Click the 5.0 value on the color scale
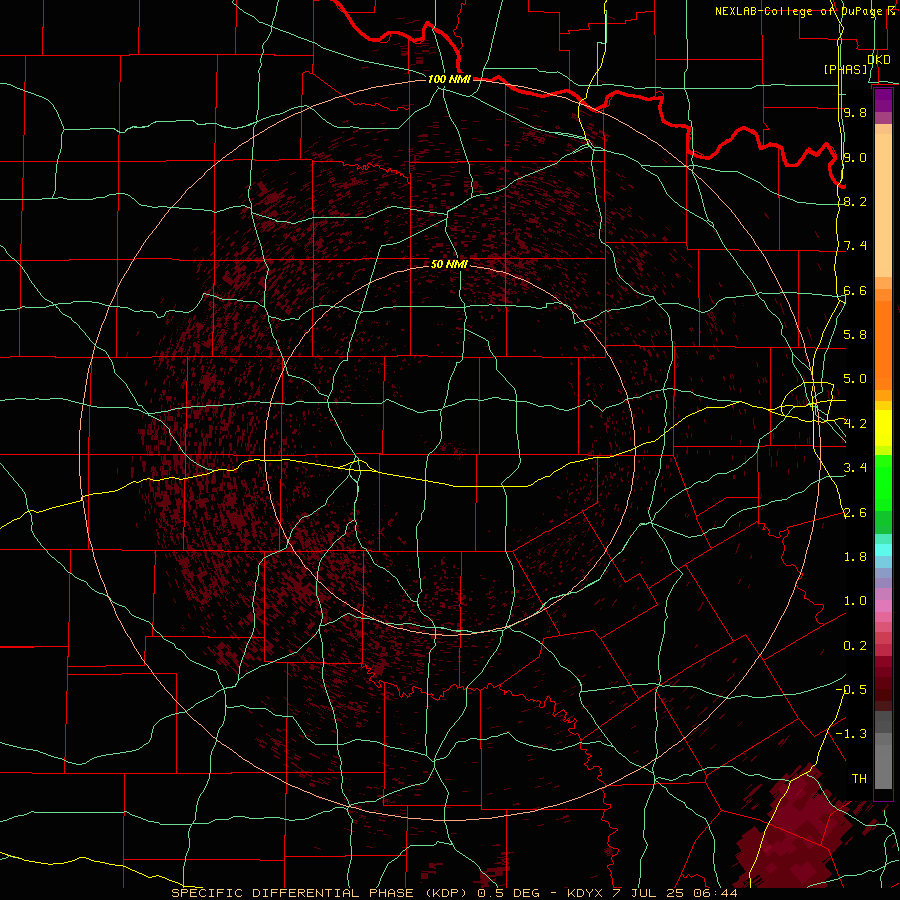Image resolution: width=900 pixels, height=900 pixels. click(x=855, y=379)
